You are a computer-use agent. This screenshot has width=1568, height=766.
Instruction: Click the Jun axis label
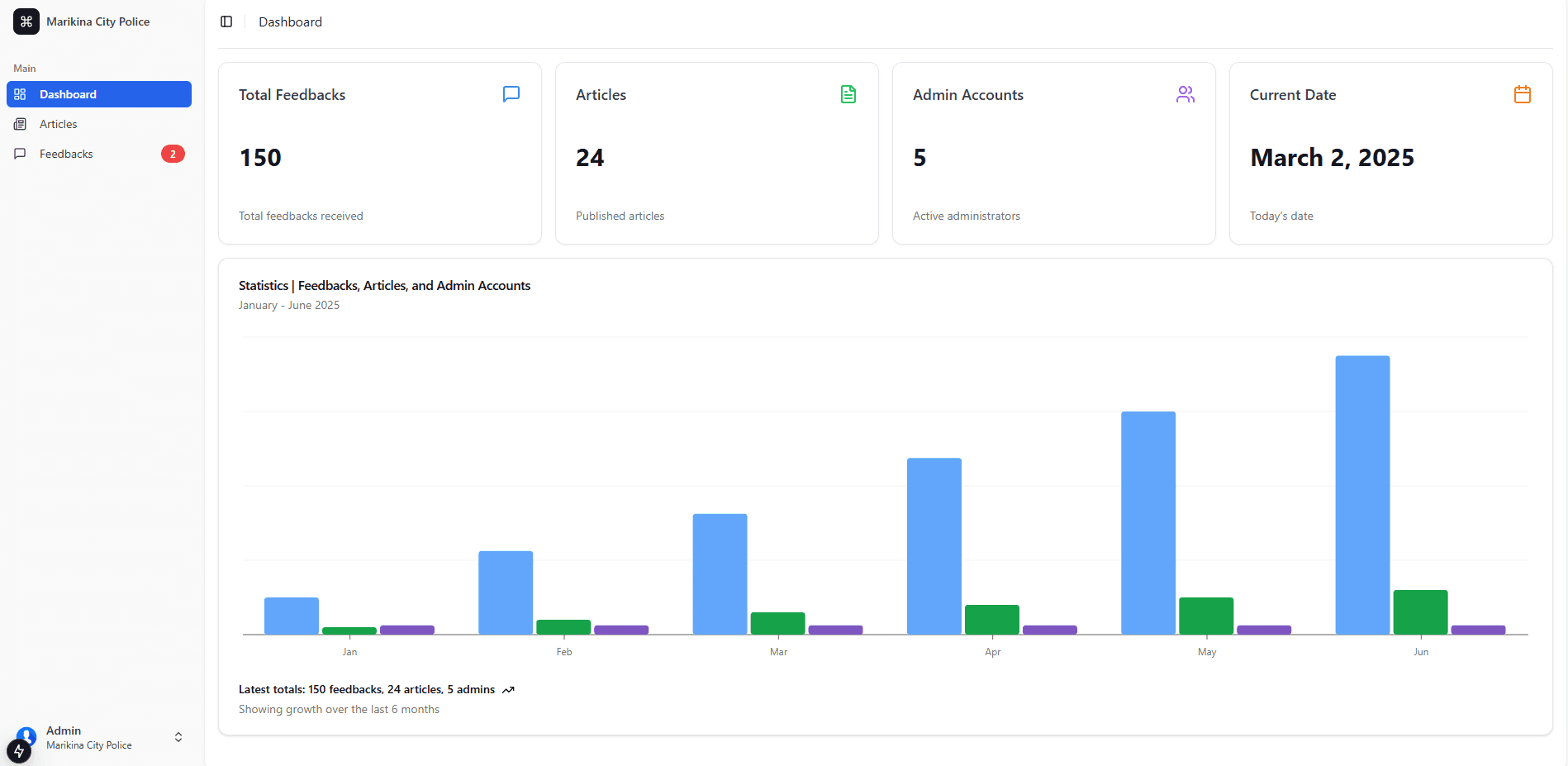click(1421, 652)
